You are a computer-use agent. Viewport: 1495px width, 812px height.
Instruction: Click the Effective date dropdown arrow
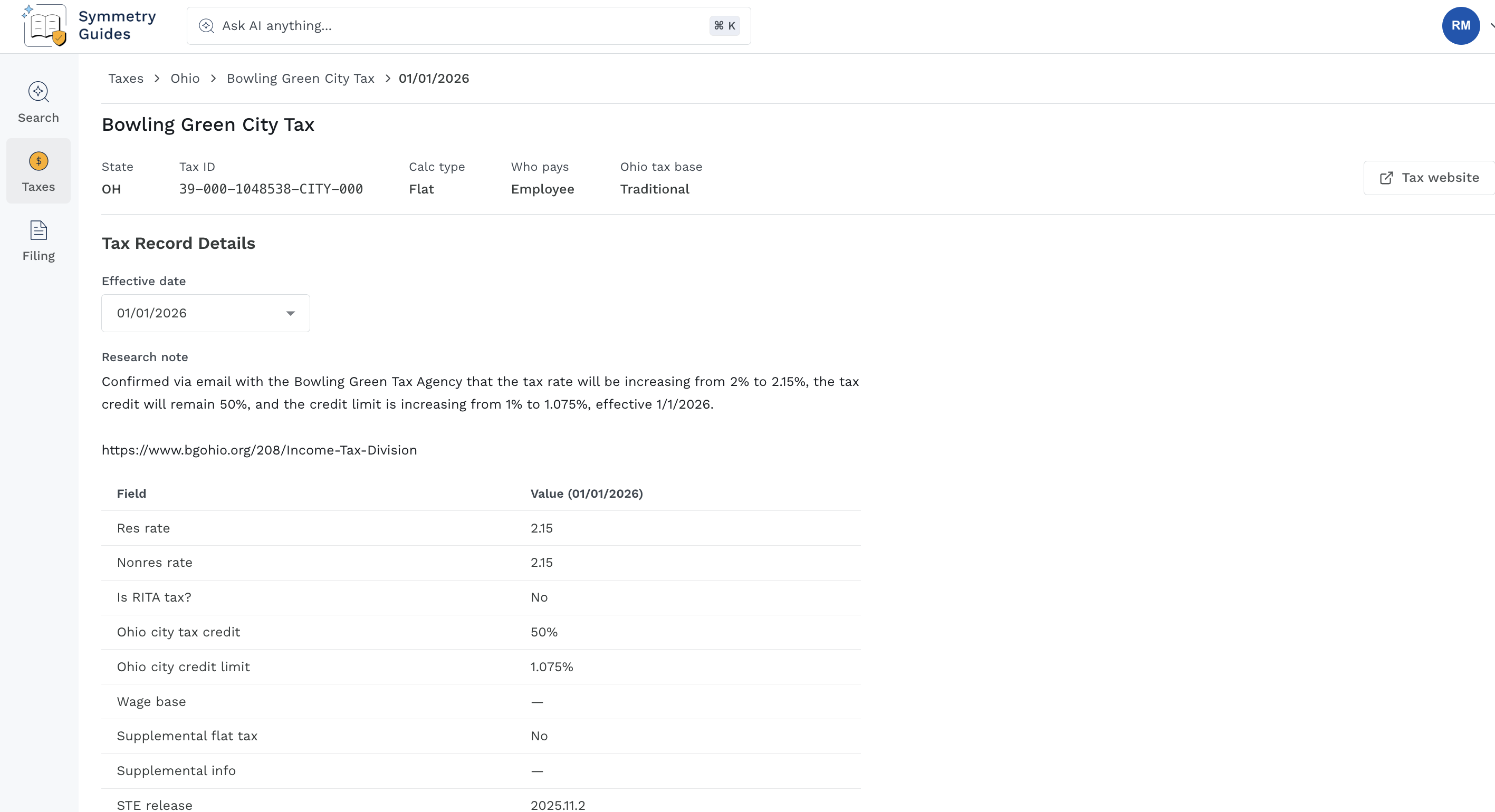tap(290, 313)
